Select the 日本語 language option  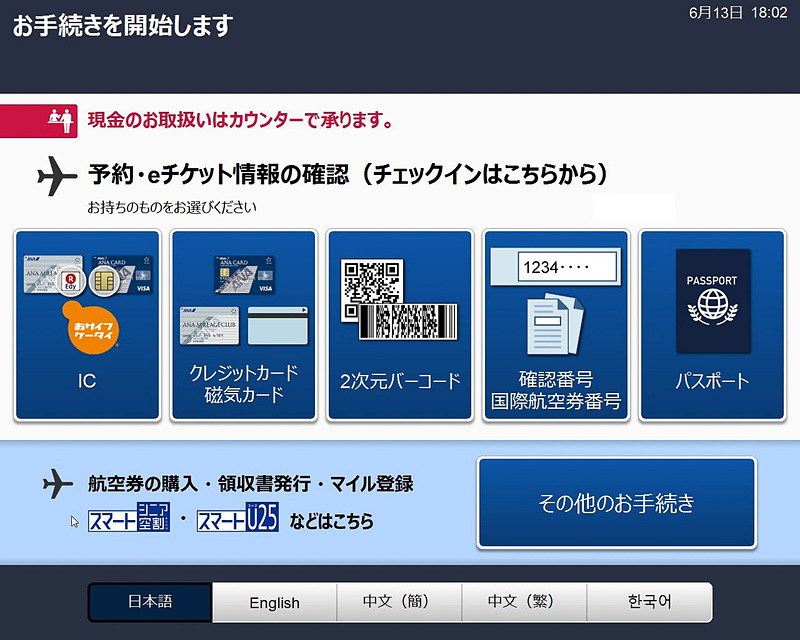[x=149, y=602]
